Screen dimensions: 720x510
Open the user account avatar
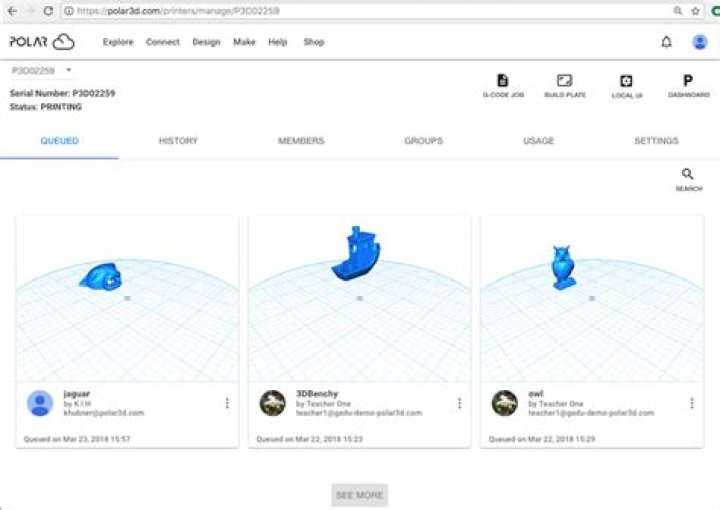pos(700,42)
